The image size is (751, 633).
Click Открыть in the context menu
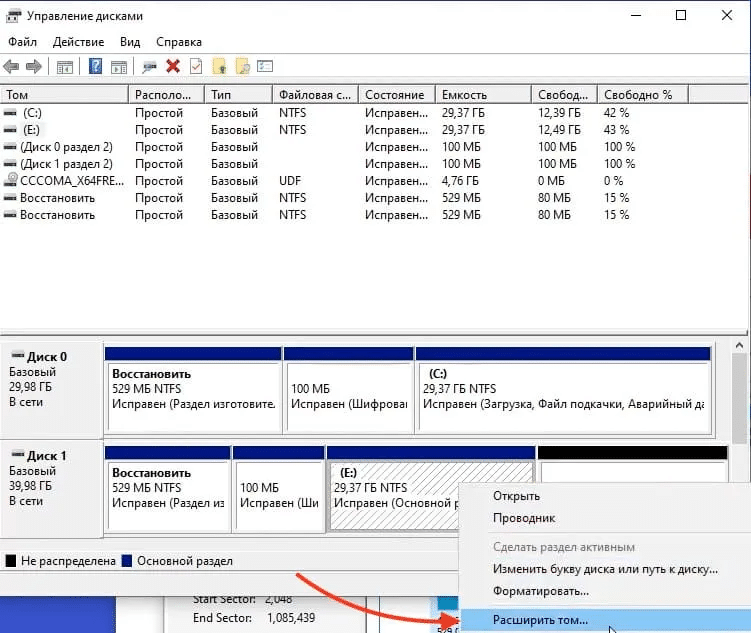(x=516, y=496)
